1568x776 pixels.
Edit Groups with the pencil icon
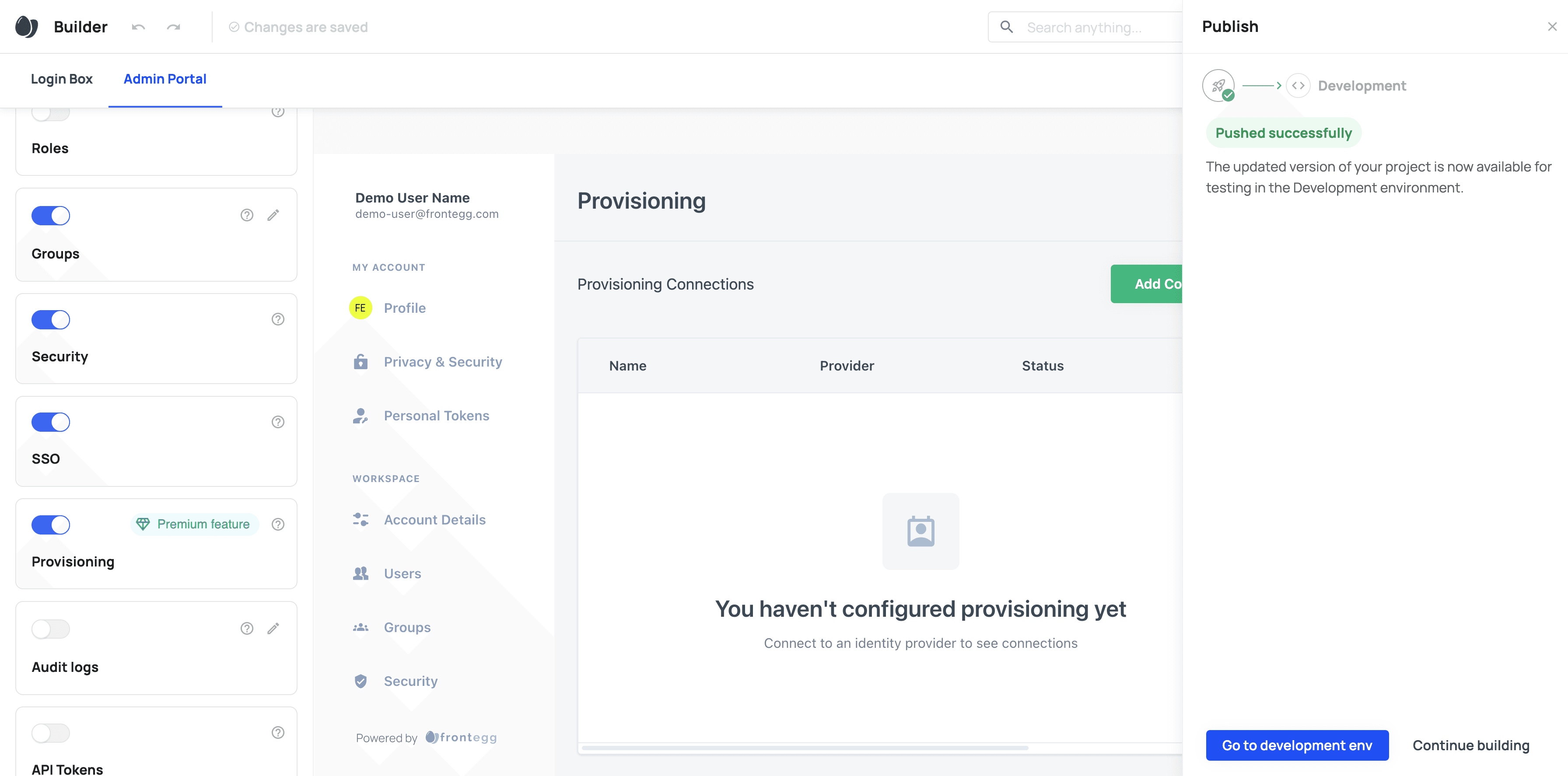pos(273,215)
